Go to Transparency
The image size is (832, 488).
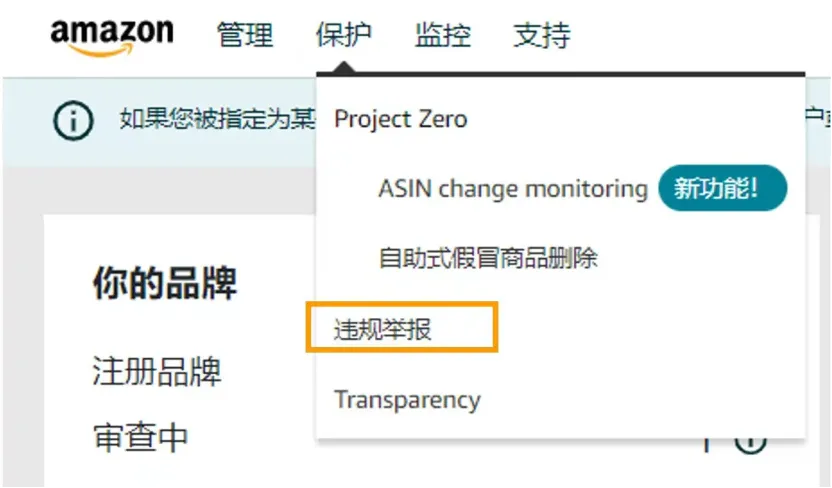tap(407, 400)
